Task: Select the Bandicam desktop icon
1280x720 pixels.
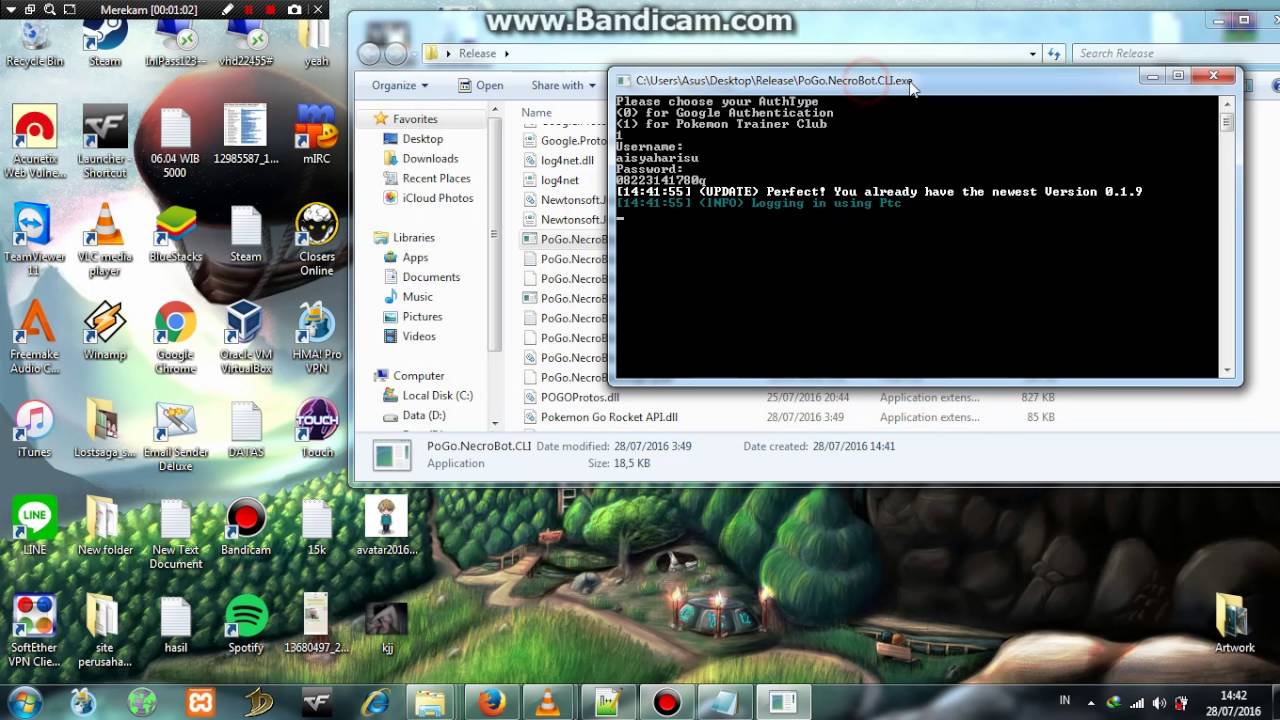Action: pyautogui.click(x=246, y=526)
